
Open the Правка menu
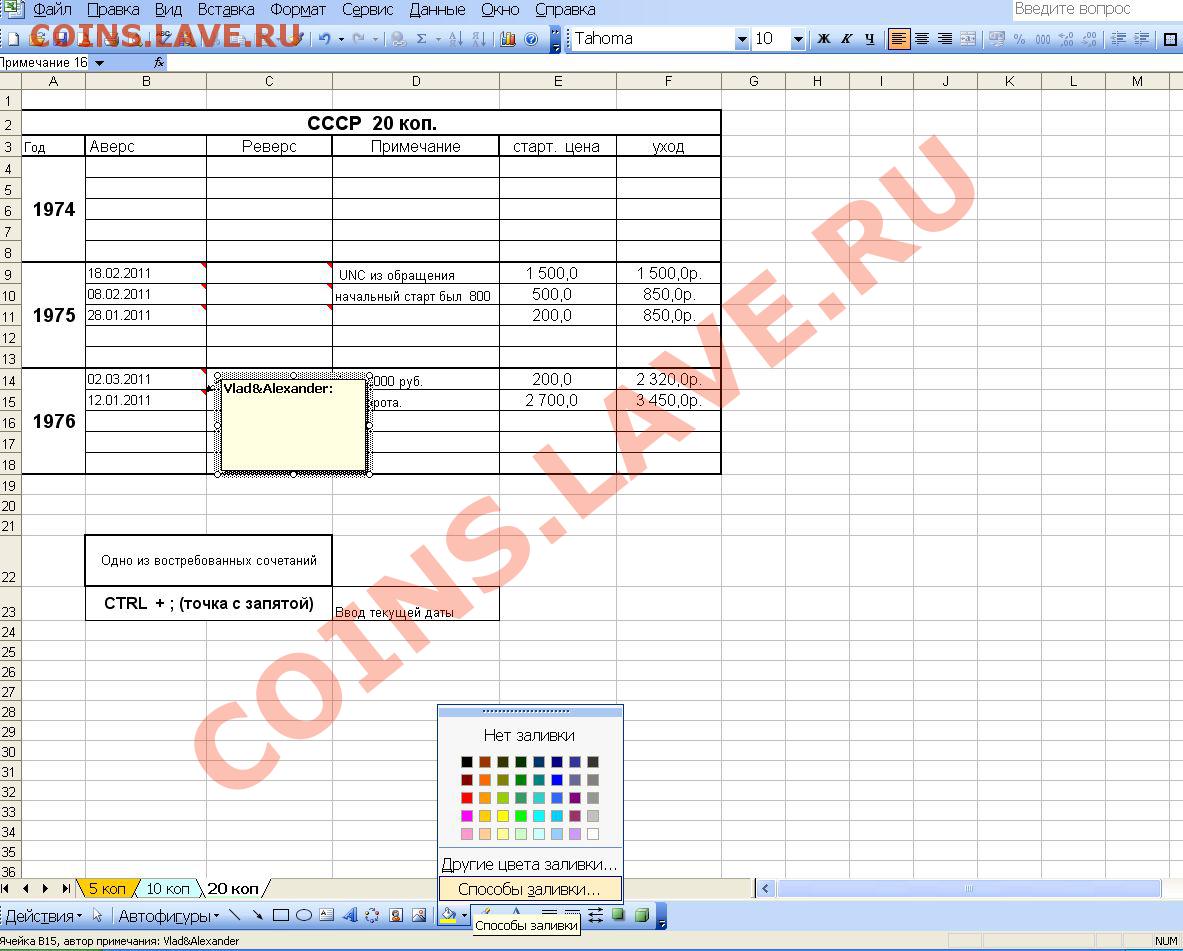(x=113, y=10)
